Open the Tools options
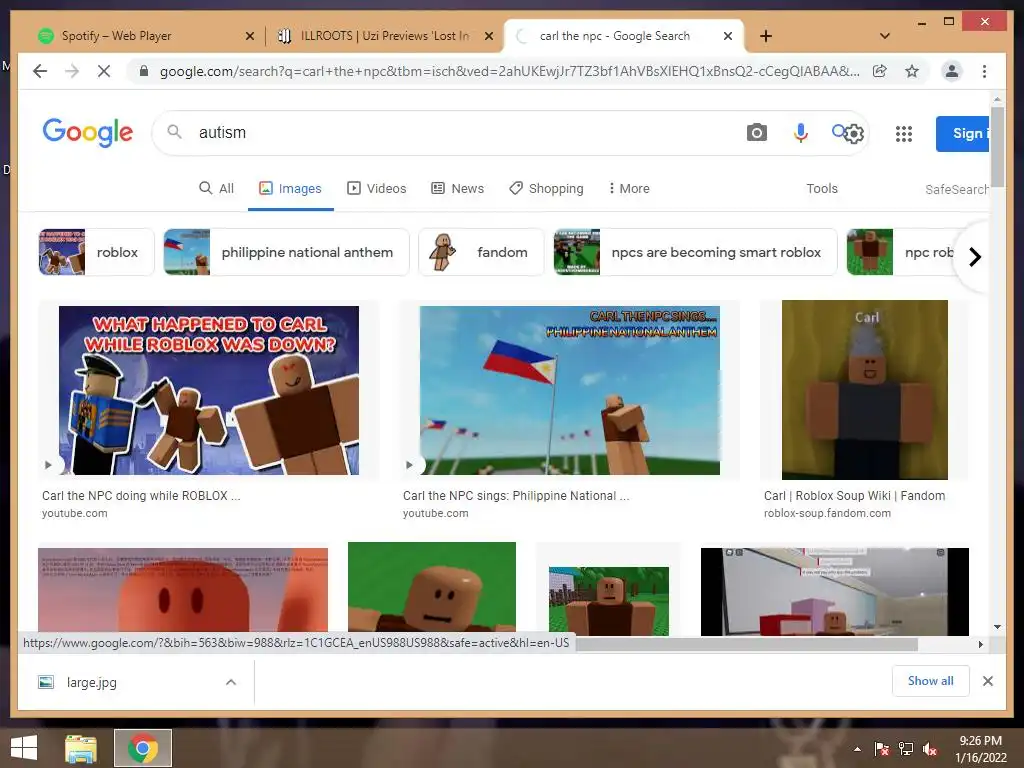This screenshot has height=768, width=1024. 822,189
